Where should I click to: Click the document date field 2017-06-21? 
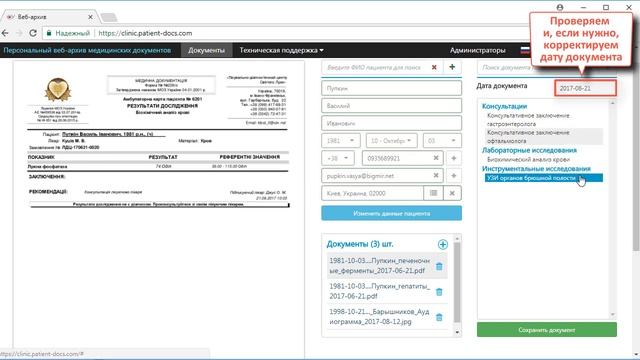coord(585,88)
